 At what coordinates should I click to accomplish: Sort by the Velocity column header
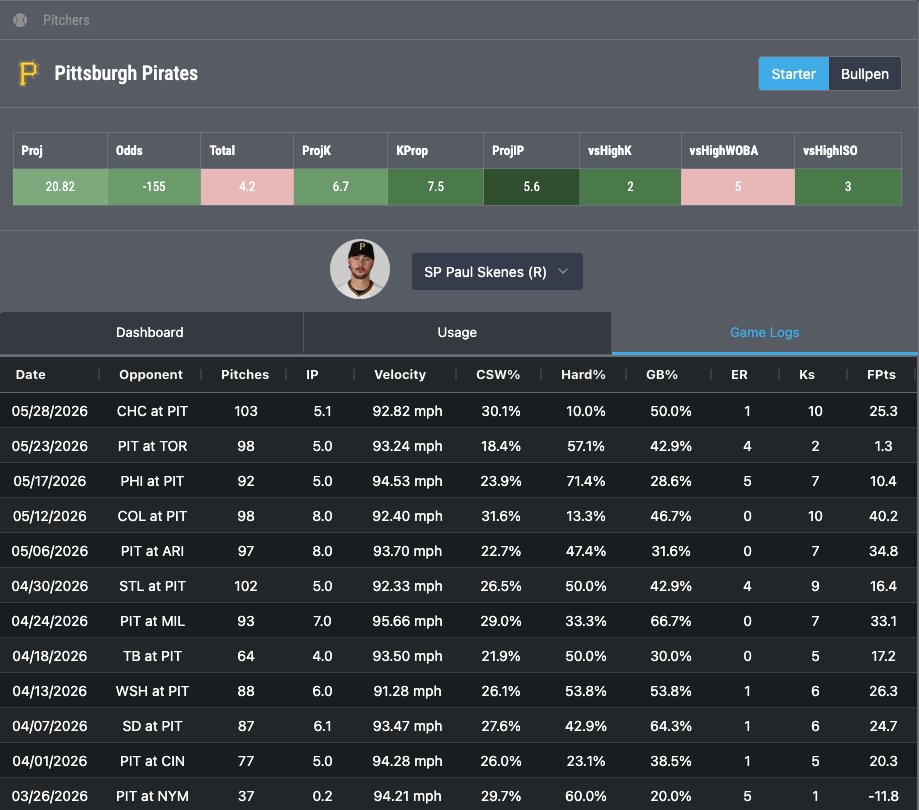(x=400, y=375)
